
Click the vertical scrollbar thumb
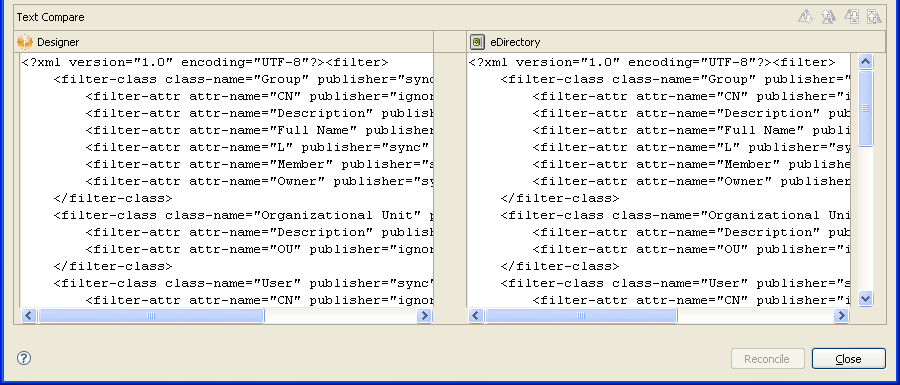(866, 108)
